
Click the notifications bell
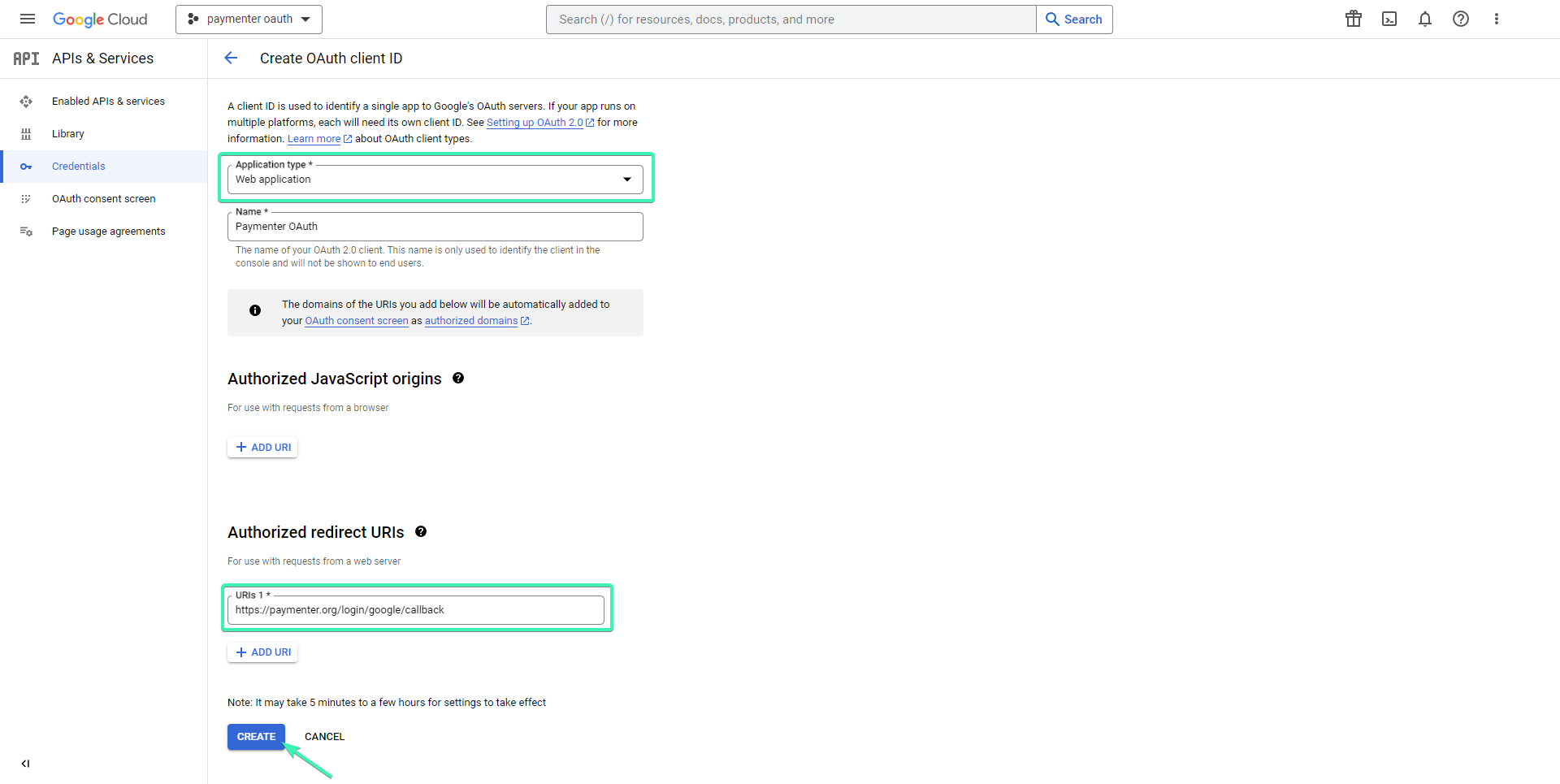tap(1424, 19)
